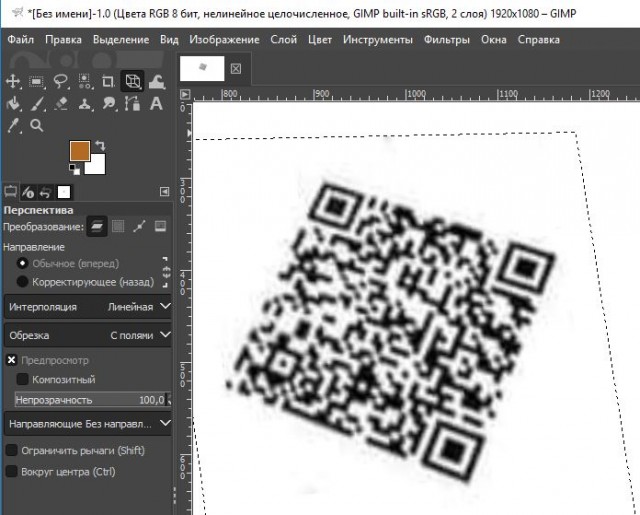640x515 pixels.
Task: Toggle the direction link chain icon
Action: [165, 272]
